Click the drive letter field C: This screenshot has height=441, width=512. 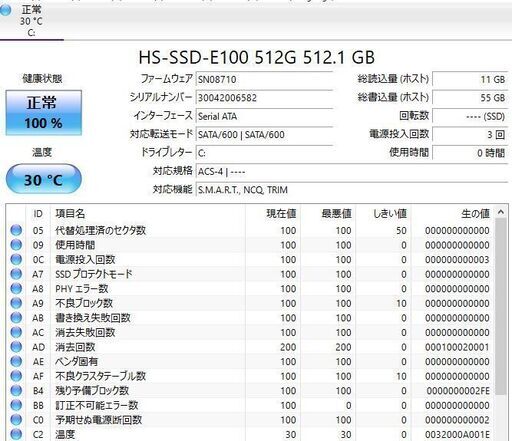(x=264, y=153)
